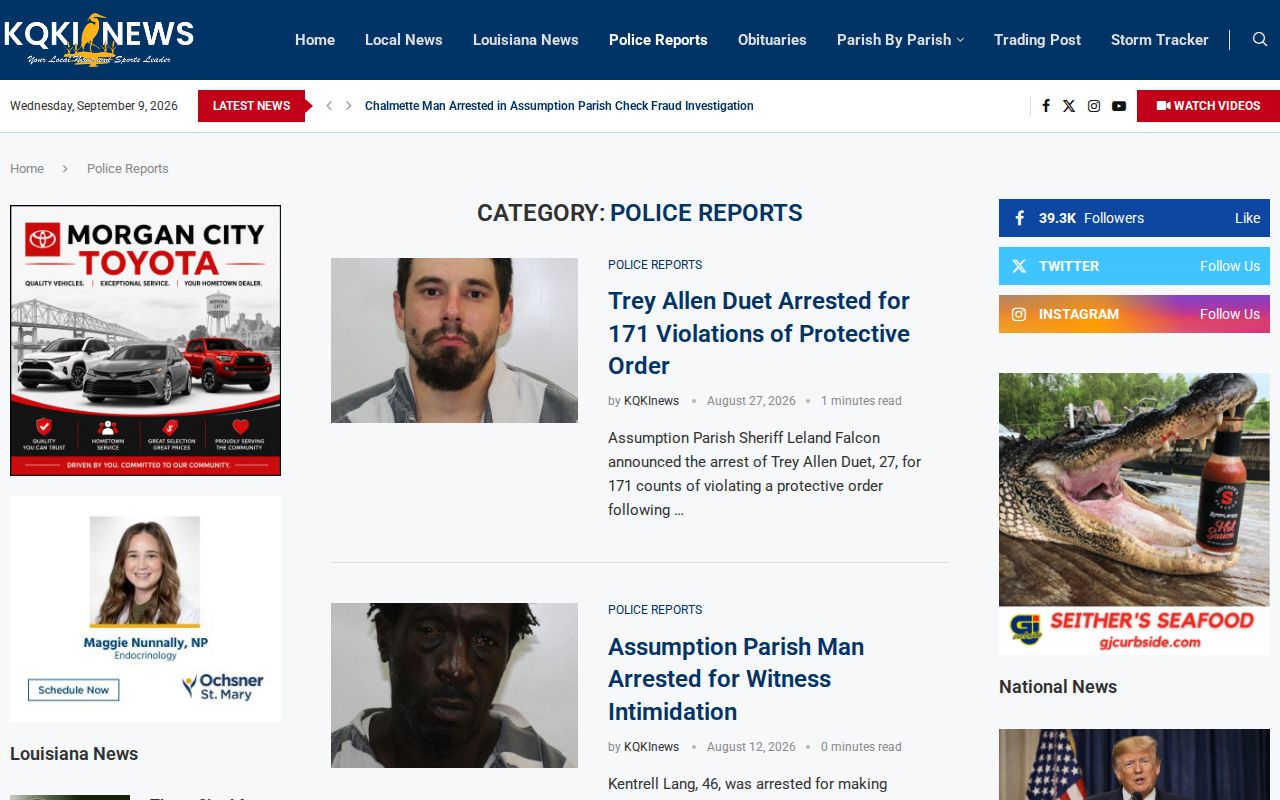Go to the Home menu item
The width and height of the screenshot is (1280, 800).
[315, 40]
